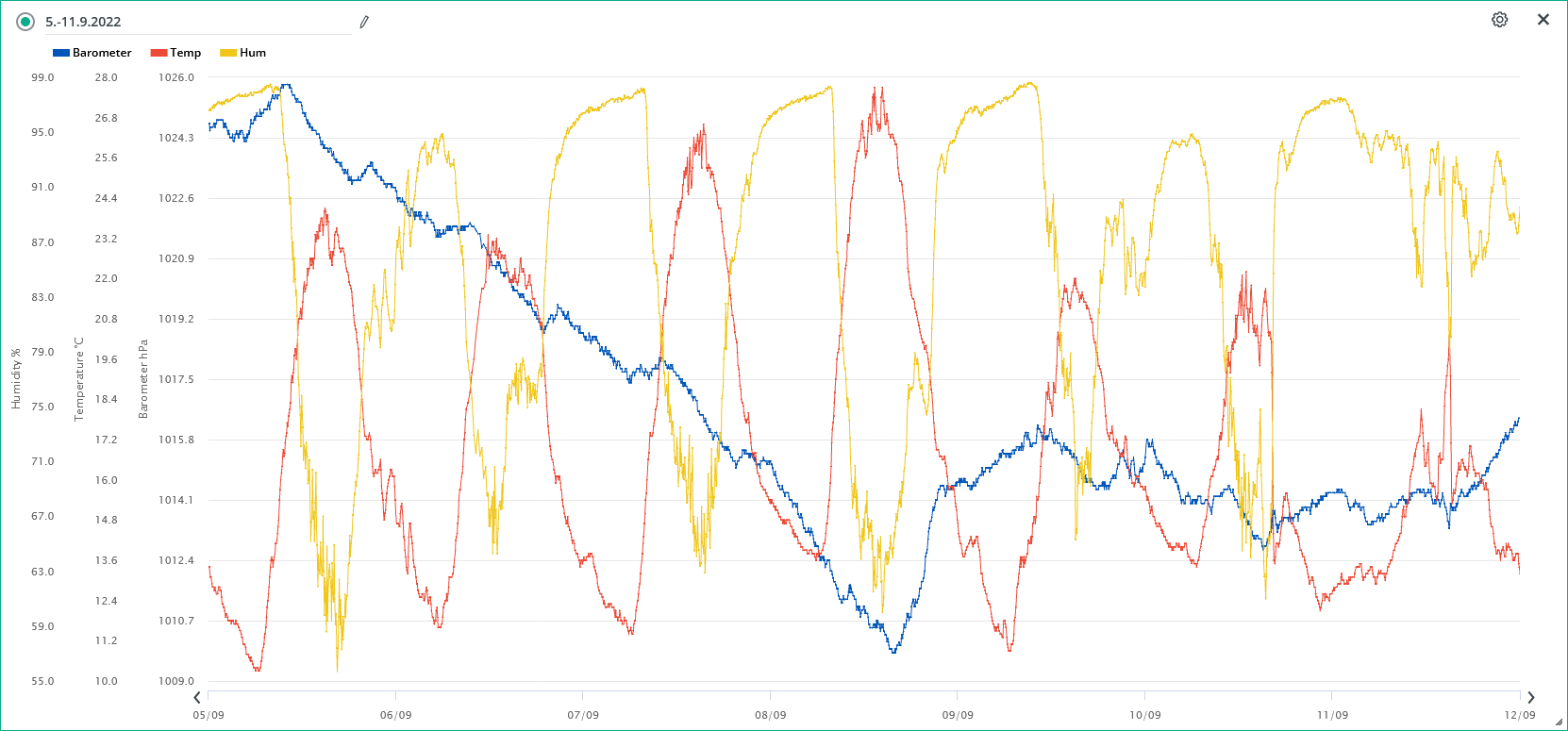Open the chart settings gear
Viewport: 1568px width, 731px height.
pos(1499,20)
